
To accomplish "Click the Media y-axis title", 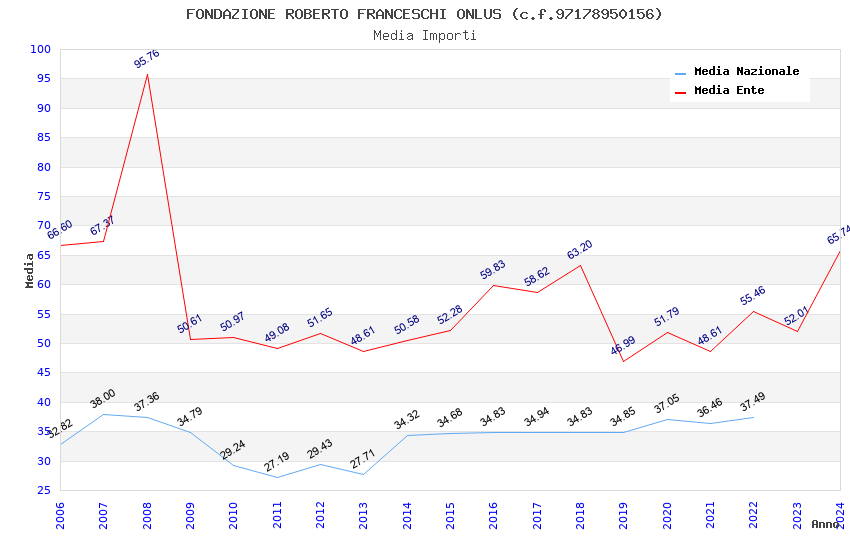I will pyautogui.click(x=29, y=270).
